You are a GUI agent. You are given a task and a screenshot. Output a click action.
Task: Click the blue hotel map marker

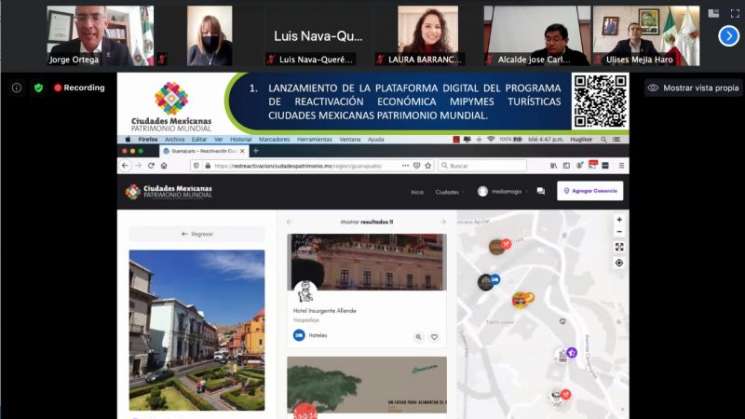tap(488, 282)
